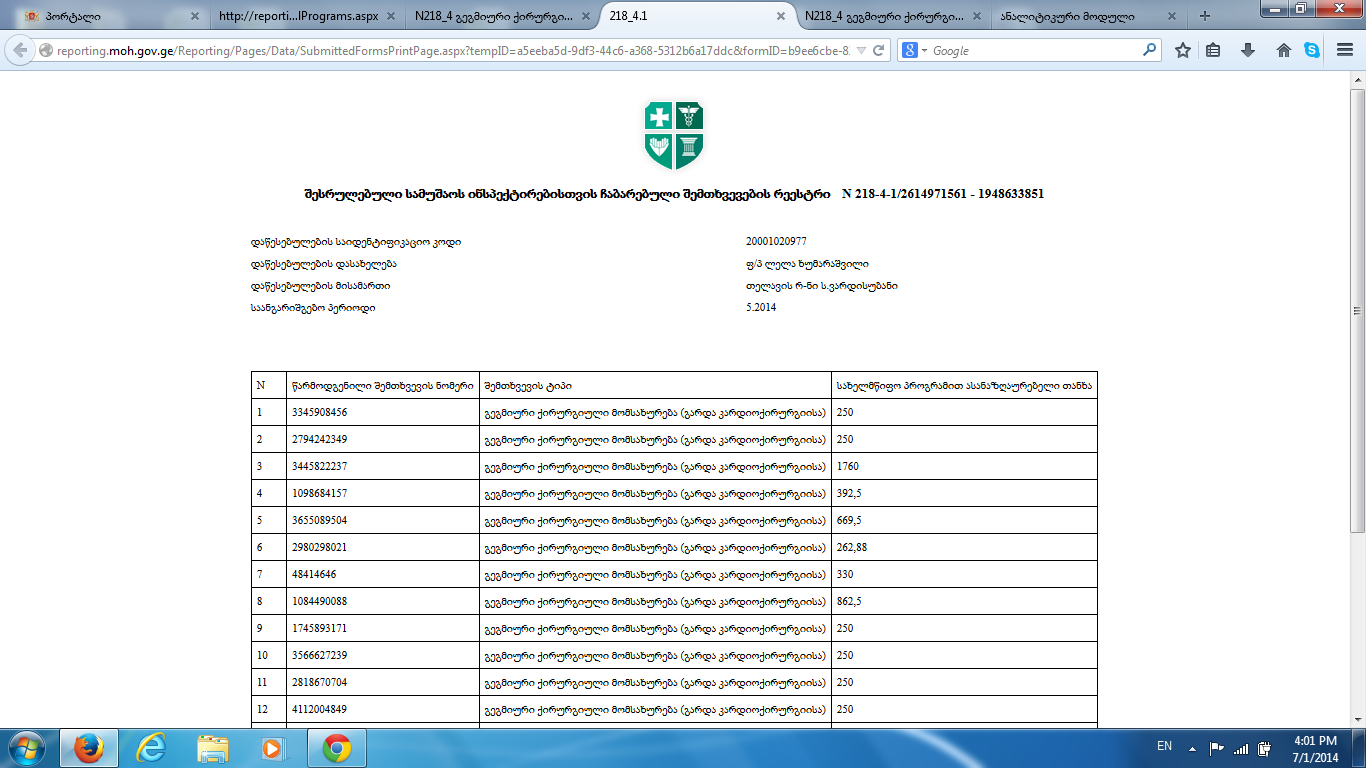Click the browser back arrow button
Viewport: 1366px width, 768px height.
(x=20, y=51)
